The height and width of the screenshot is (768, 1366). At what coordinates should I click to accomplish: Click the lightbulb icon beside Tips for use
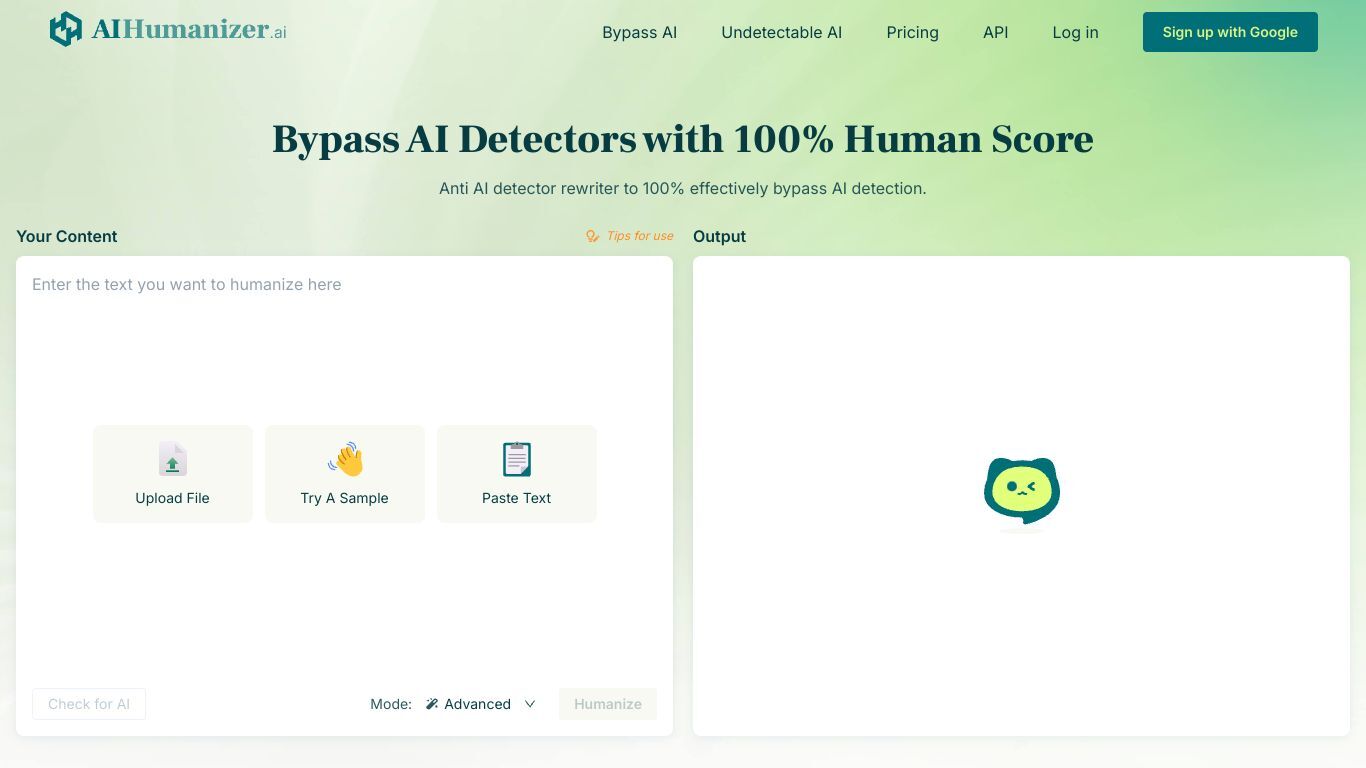[592, 236]
